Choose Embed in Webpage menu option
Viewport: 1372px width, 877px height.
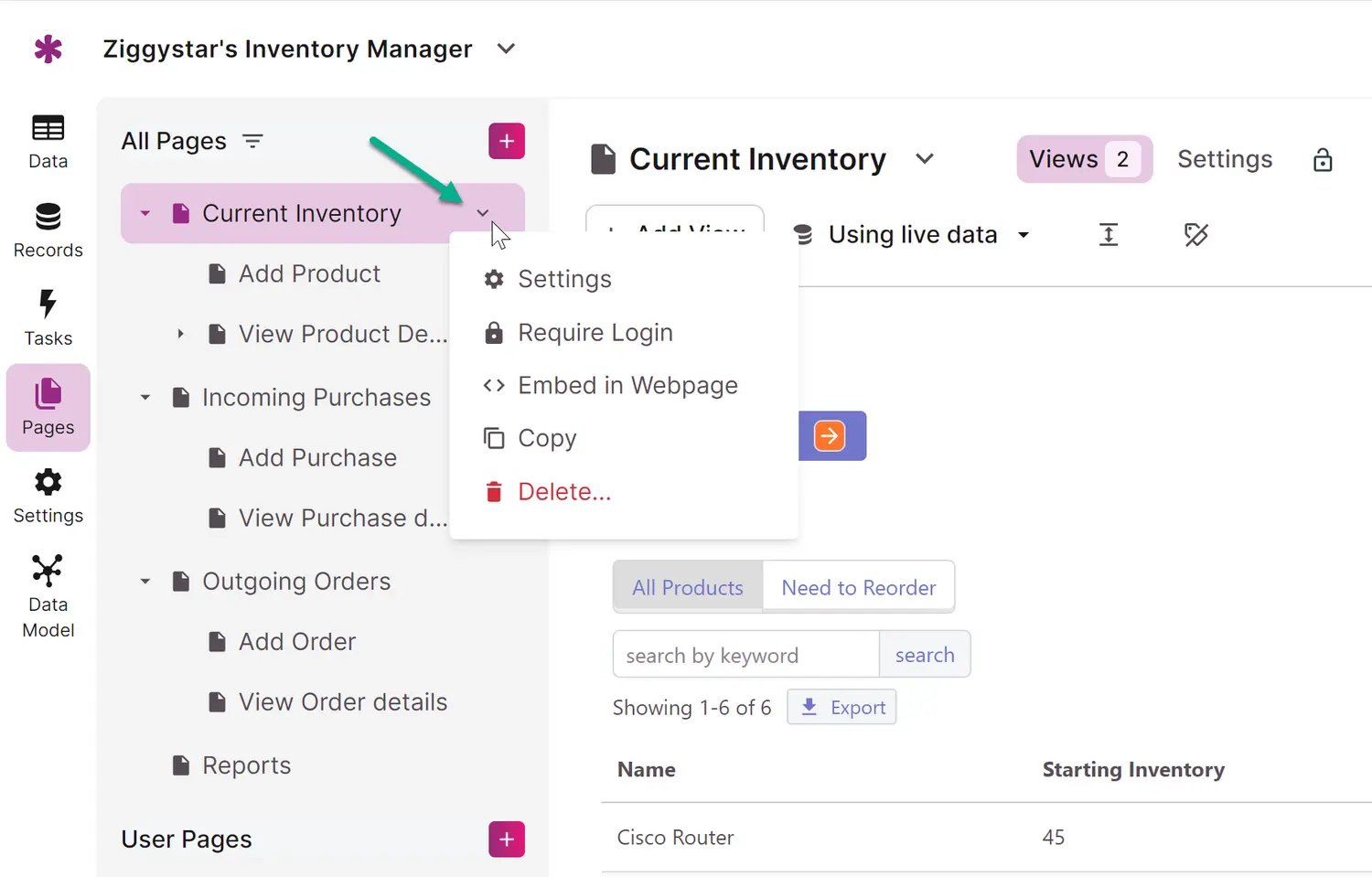click(627, 386)
